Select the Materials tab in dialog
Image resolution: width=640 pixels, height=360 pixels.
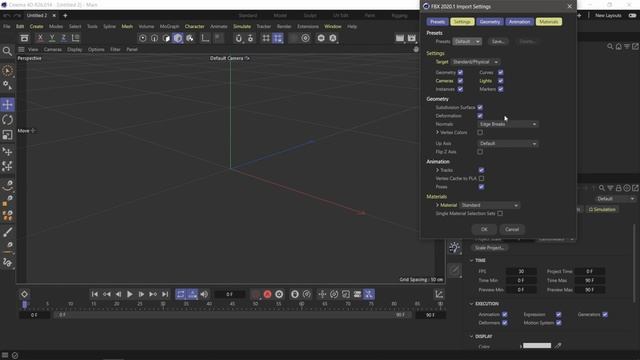[548, 22]
